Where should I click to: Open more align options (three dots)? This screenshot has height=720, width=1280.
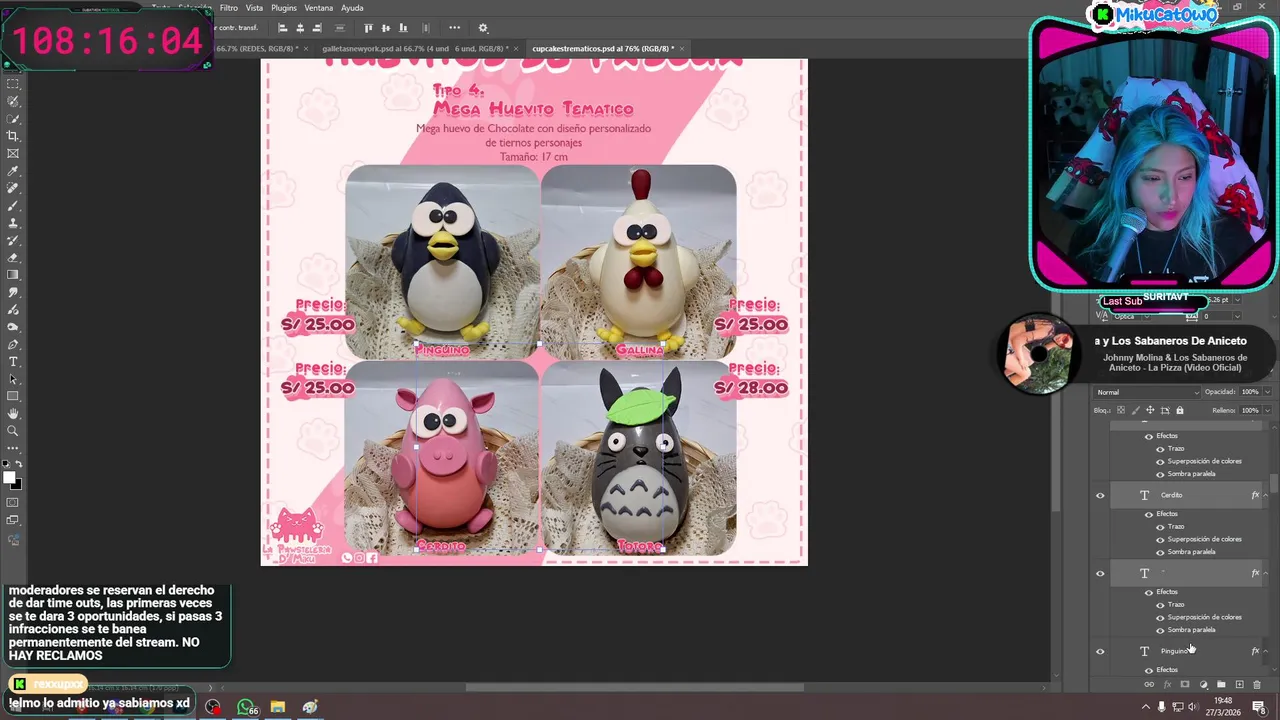click(455, 28)
